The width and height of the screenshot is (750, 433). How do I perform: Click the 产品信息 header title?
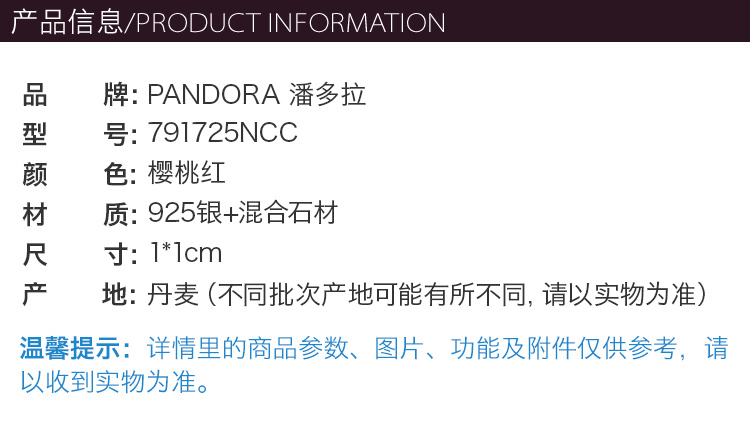[x=67, y=22]
